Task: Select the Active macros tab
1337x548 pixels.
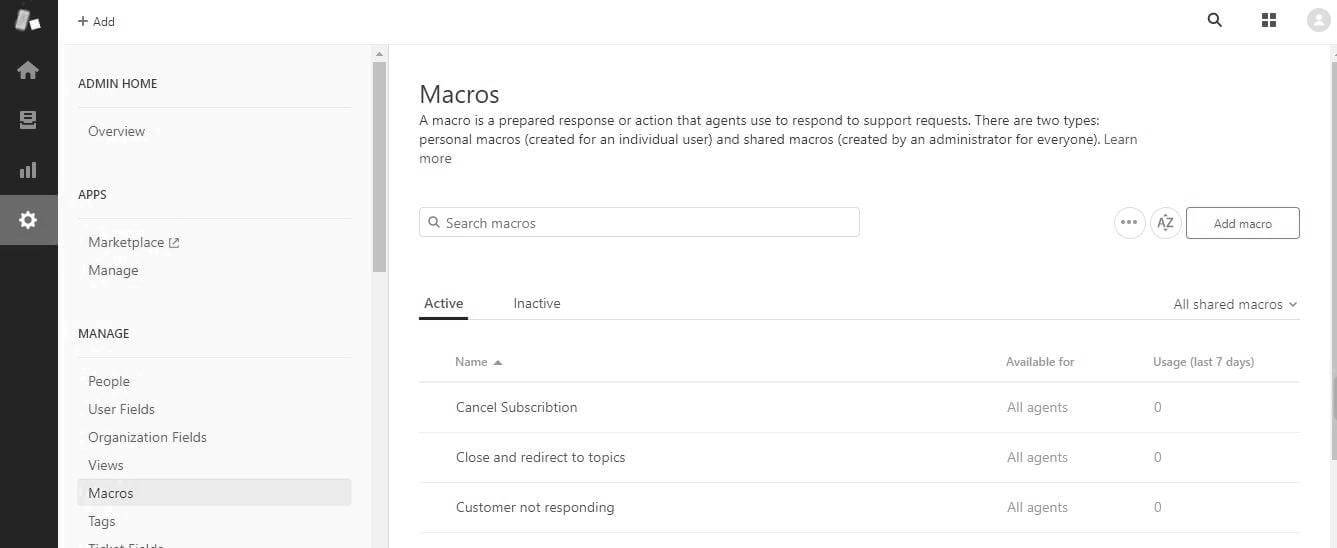Action: [443, 303]
